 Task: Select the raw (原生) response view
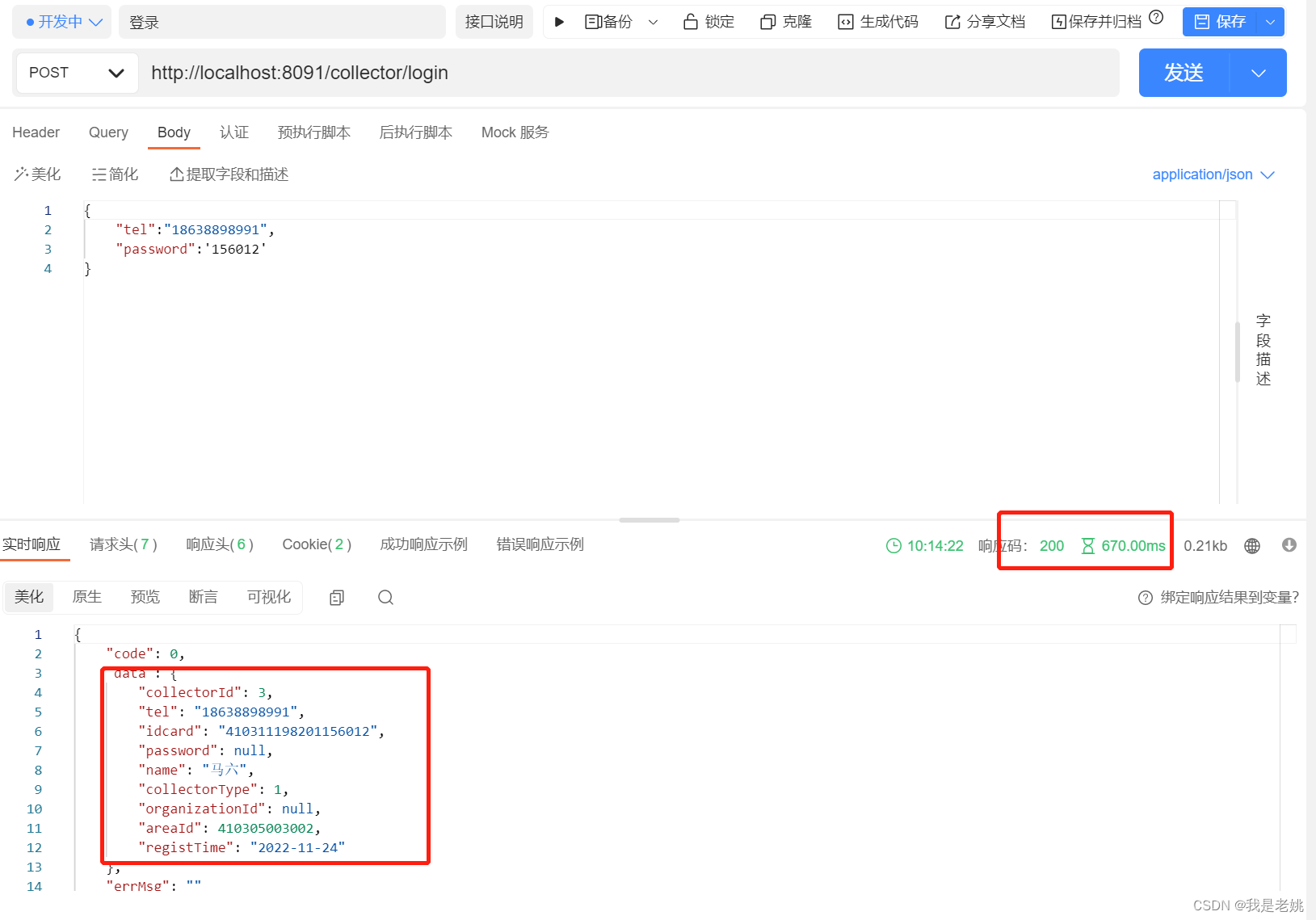coord(87,597)
